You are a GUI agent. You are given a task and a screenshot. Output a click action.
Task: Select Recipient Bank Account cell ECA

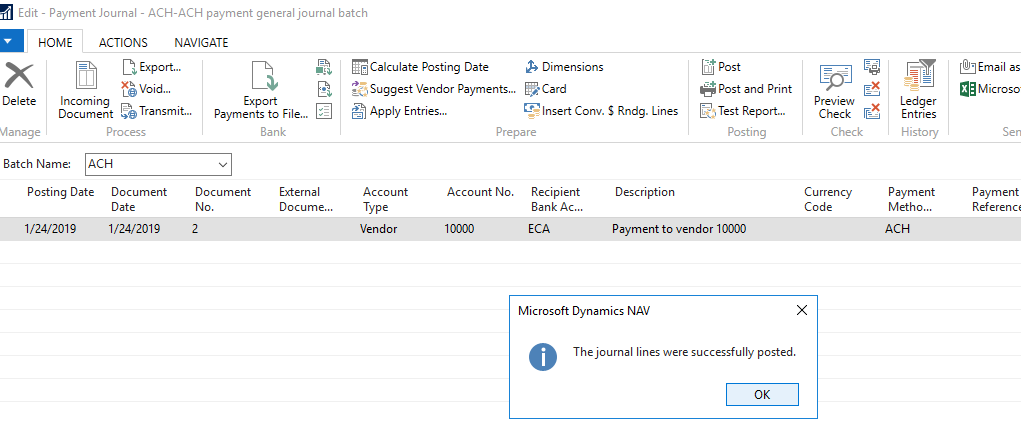tap(538, 229)
